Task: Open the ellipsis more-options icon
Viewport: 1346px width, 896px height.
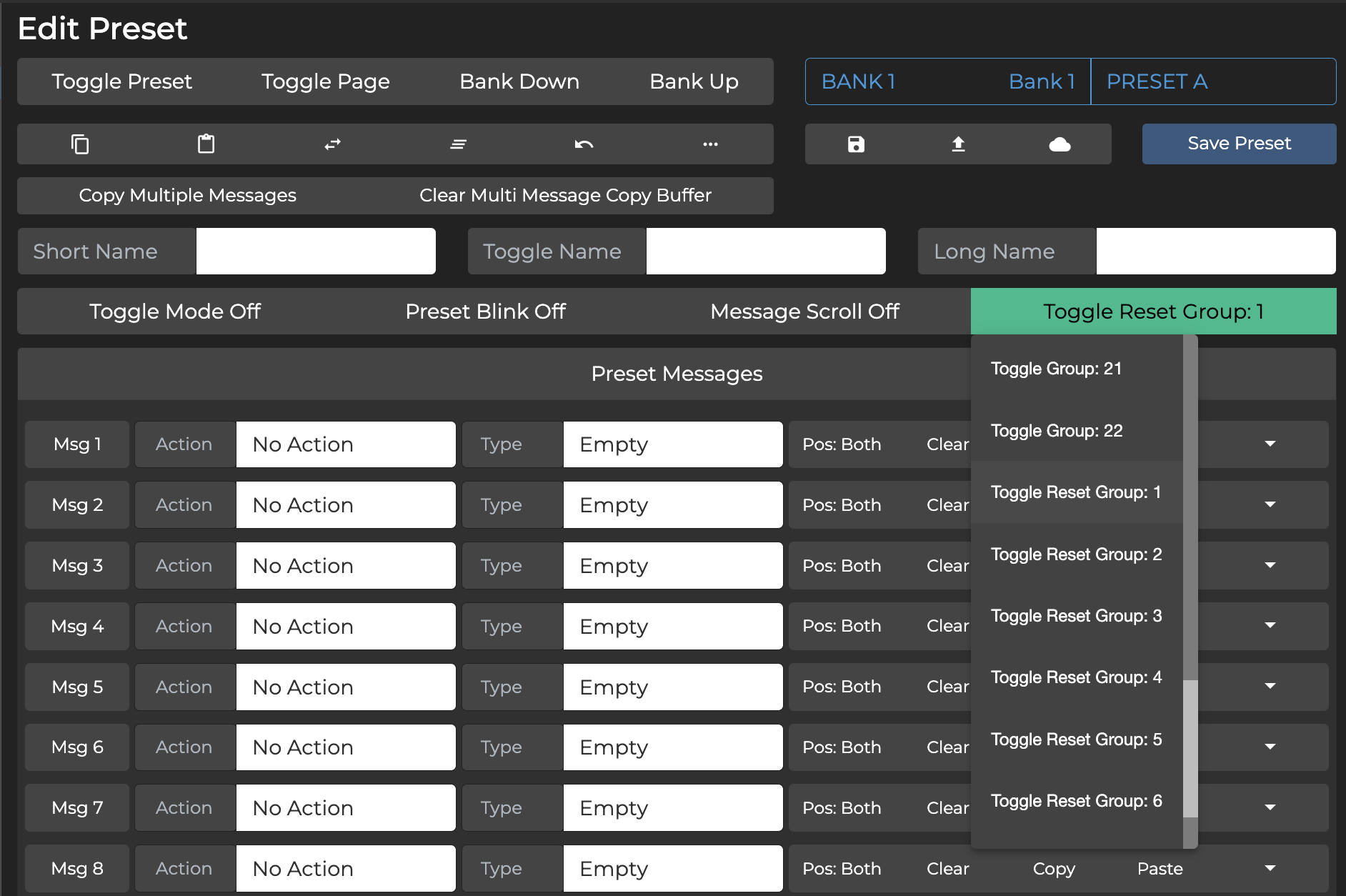Action: (x=709, y=144)
